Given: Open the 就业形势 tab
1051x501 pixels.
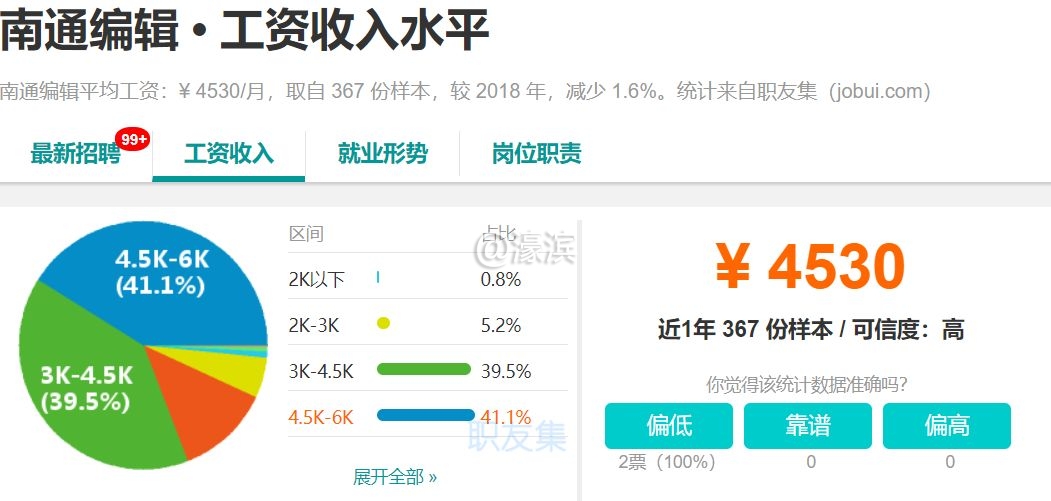Looking at the screenshot, I should tap(382, 154).
